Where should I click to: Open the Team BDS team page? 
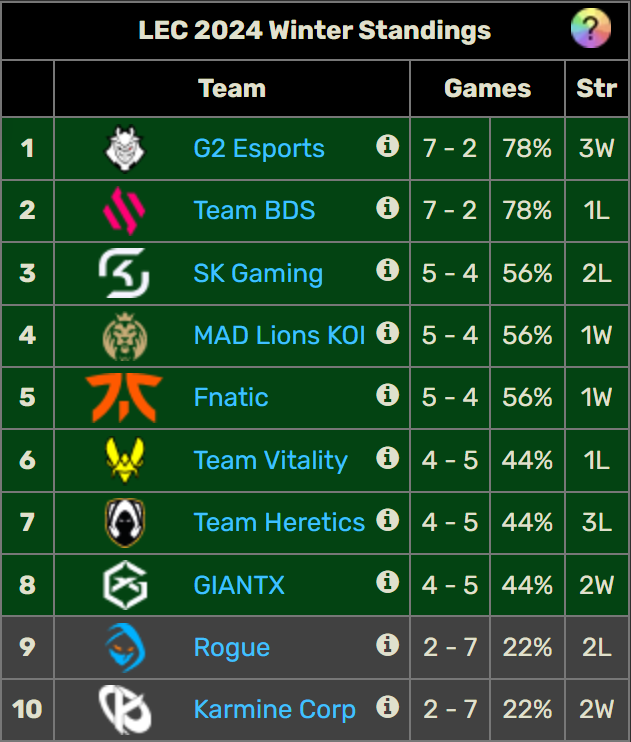254,210
